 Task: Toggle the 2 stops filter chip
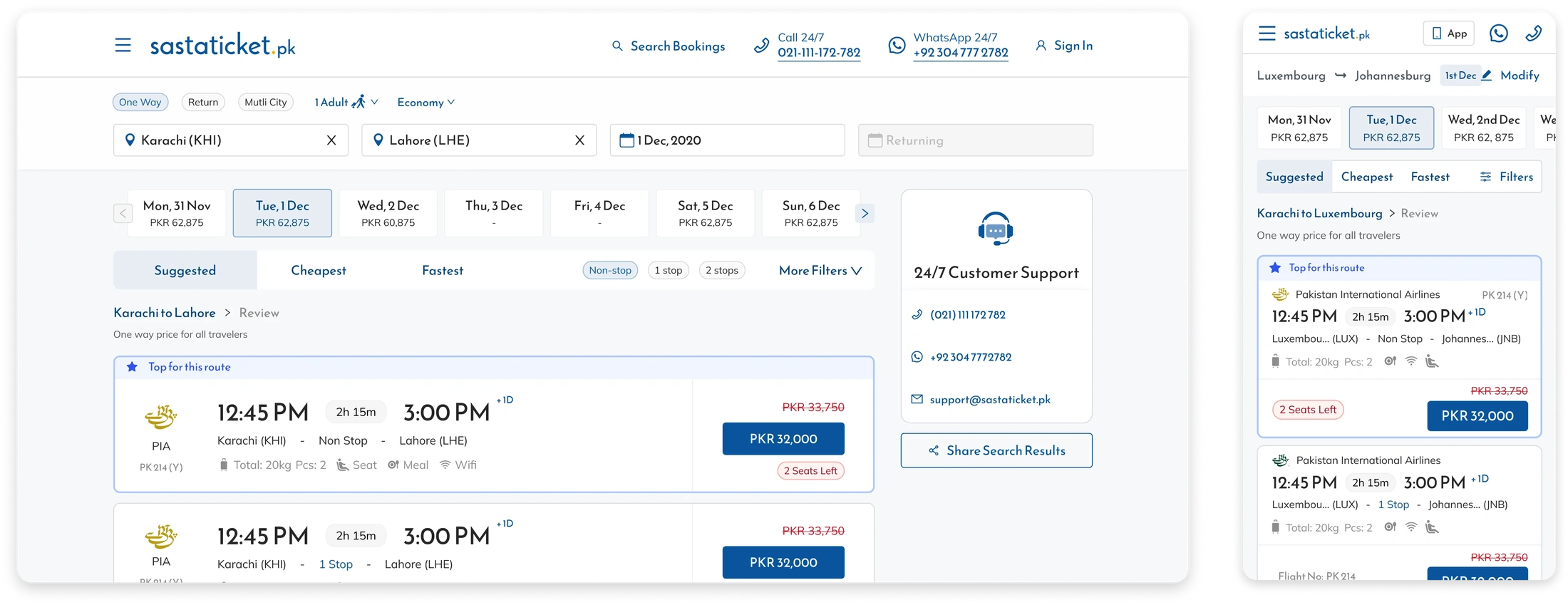[722, 270]
